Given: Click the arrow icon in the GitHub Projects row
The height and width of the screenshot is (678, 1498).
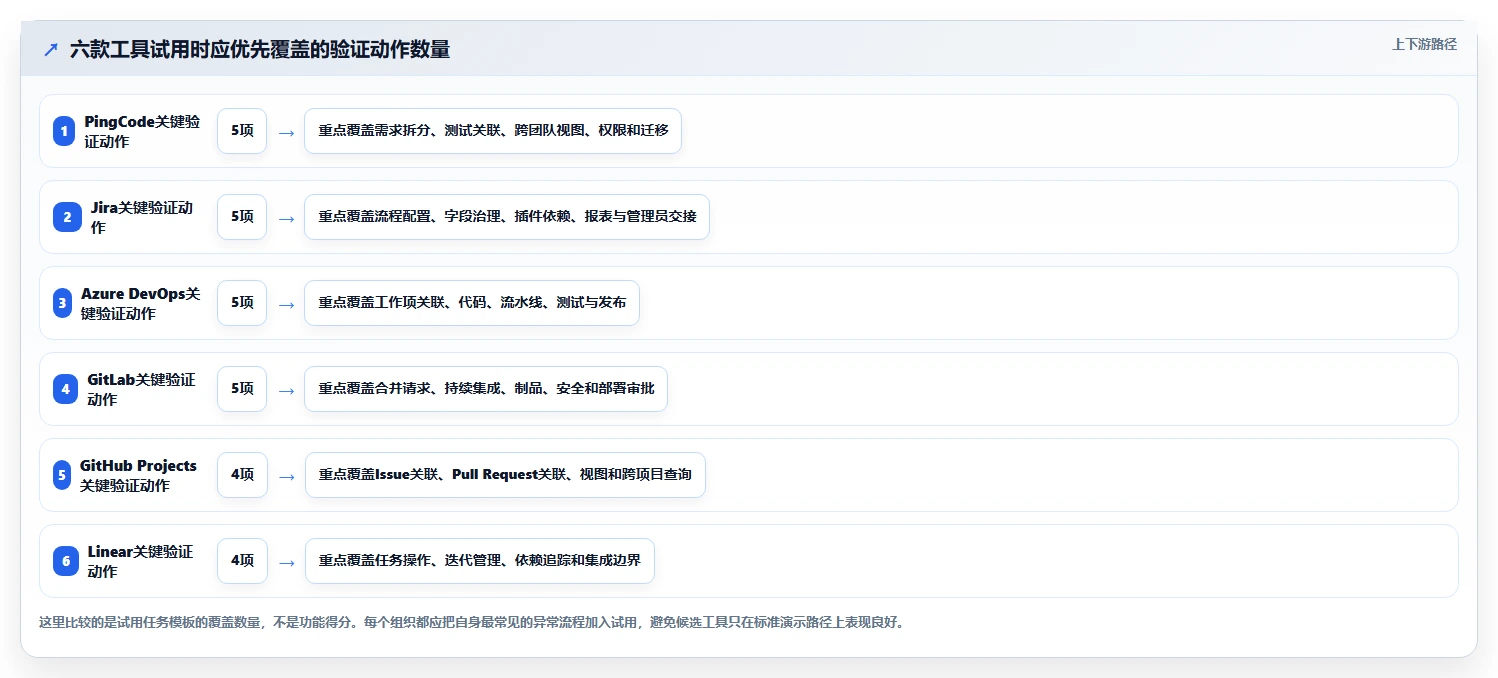Looking at the screenshot, I should (x=286, y=476).
